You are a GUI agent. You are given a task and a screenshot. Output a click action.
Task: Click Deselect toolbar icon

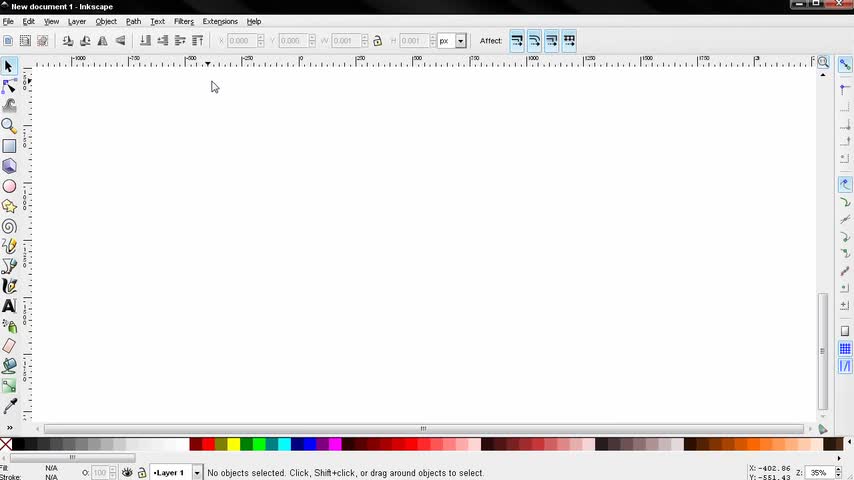pyautogui.click(x=42, y=41)
